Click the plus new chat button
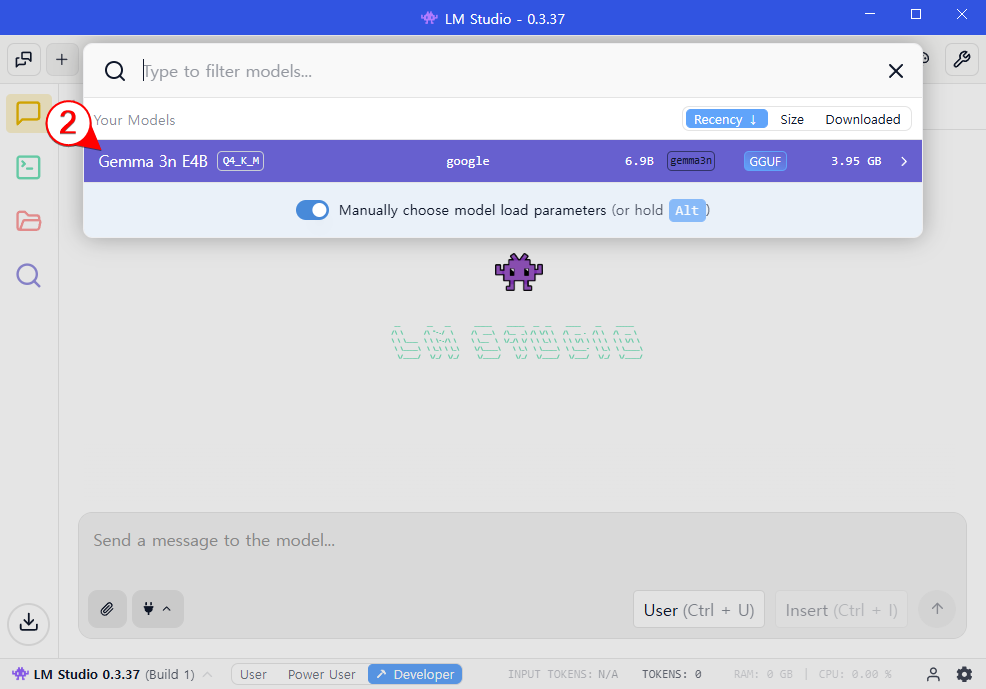The height and width of the screenshot is (689, 986). click(61, 59)
